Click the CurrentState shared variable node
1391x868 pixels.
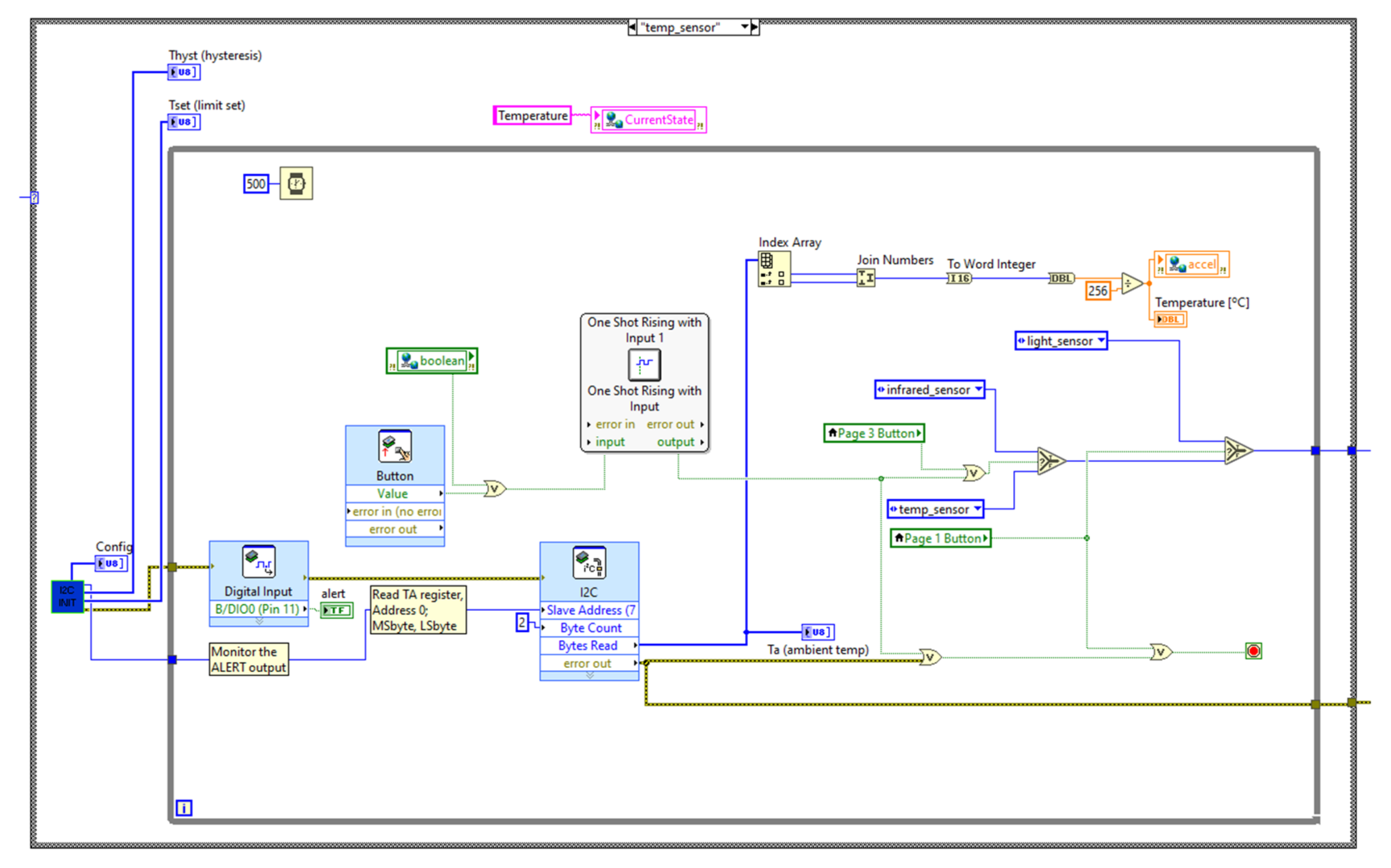(x=649, y=120)
